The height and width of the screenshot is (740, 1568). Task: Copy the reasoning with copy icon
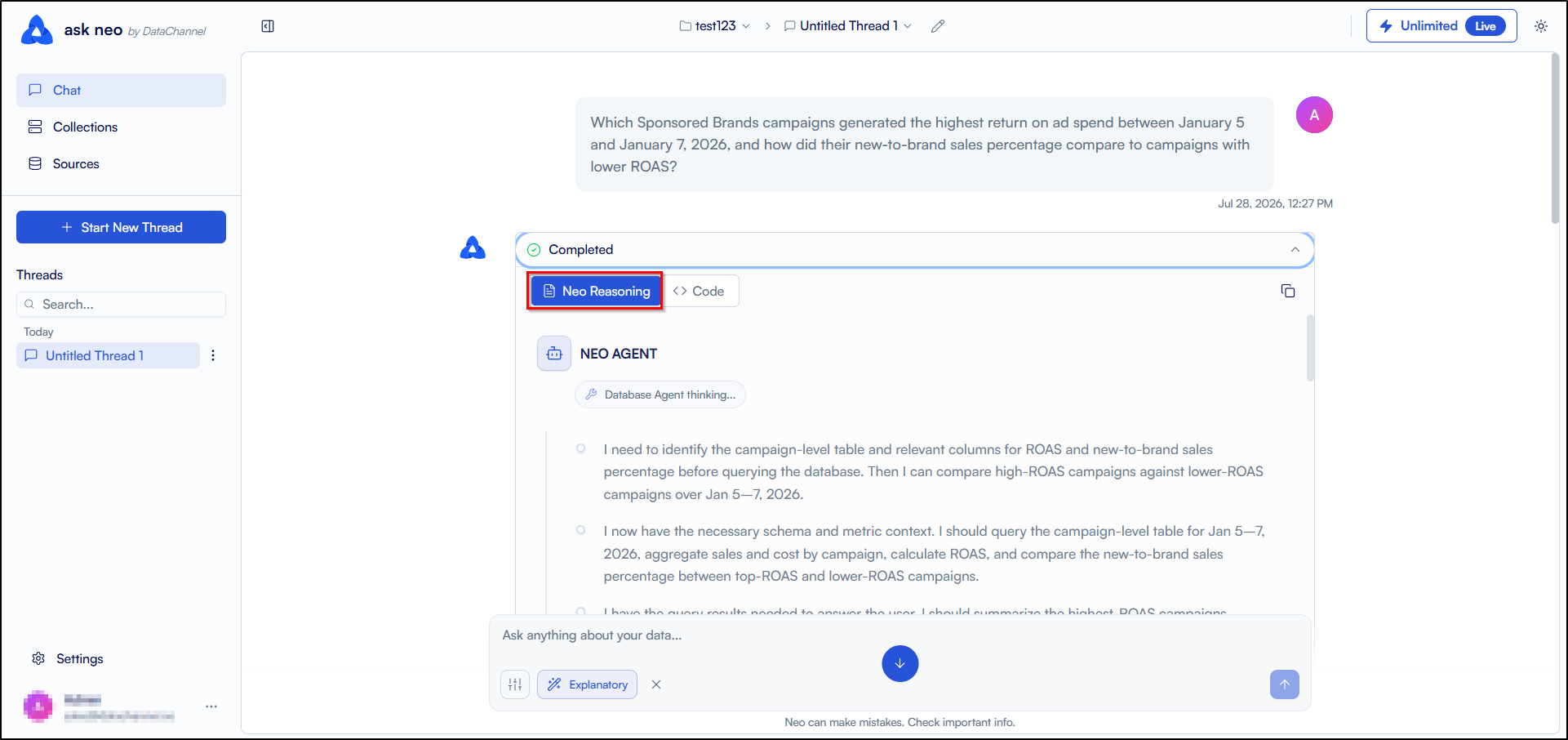pos(1288,291)
